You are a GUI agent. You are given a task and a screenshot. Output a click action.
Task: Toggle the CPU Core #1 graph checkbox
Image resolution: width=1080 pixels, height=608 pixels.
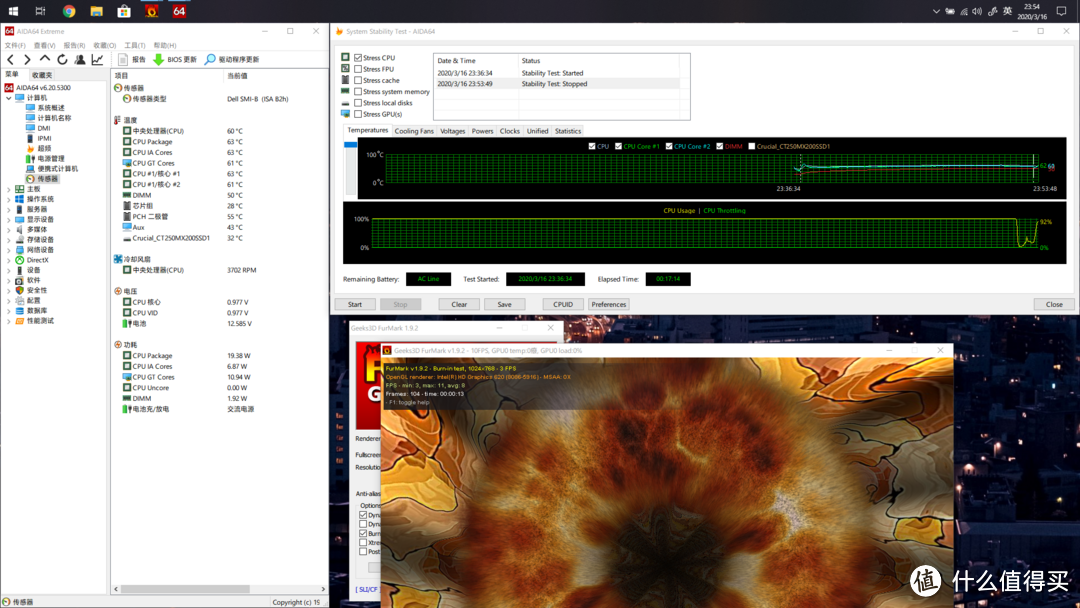619,146
